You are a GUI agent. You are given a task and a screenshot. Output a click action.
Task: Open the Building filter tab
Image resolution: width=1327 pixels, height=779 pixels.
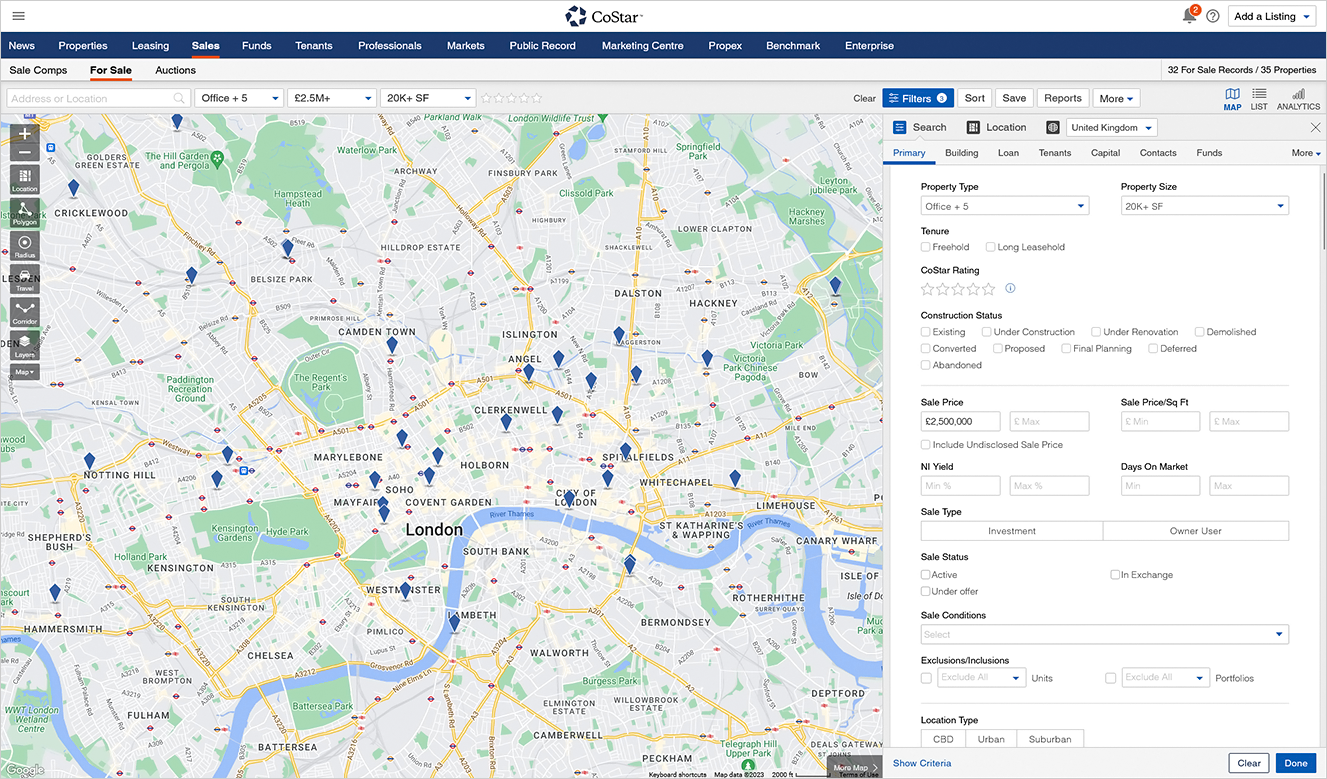(x=962, y=153)
